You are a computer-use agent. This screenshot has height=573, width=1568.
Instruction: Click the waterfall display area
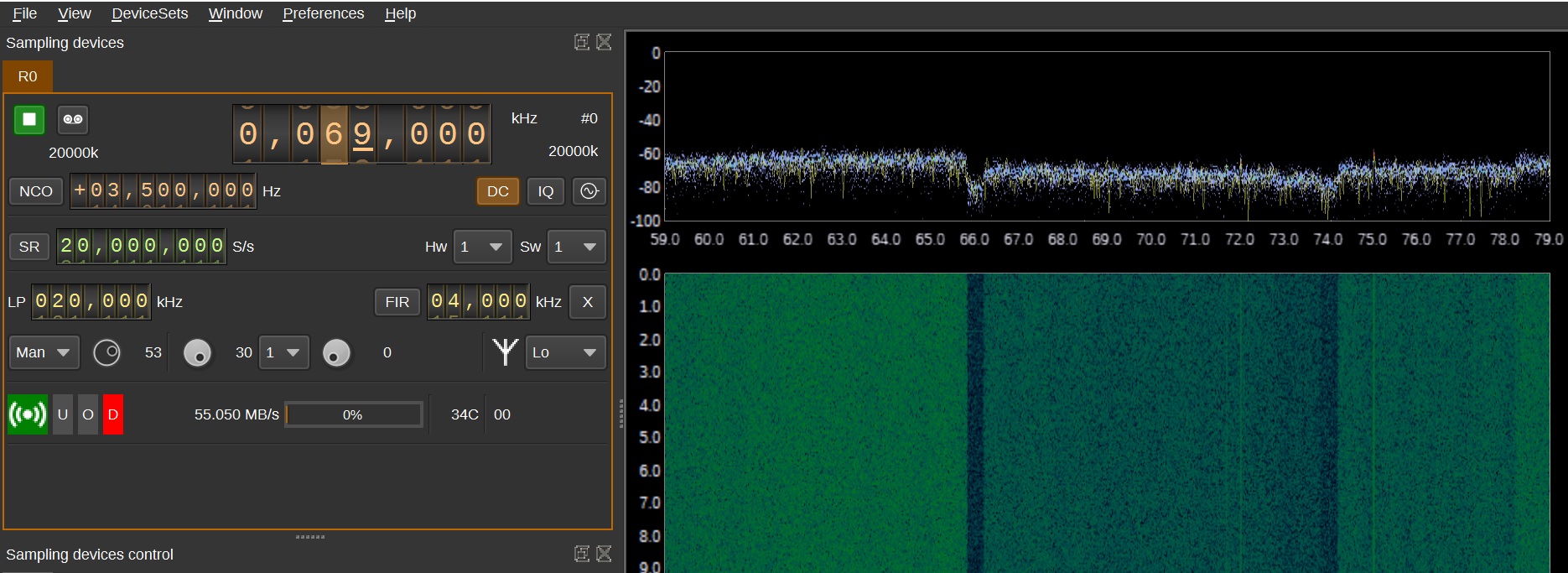click(x=1107, y=423)
